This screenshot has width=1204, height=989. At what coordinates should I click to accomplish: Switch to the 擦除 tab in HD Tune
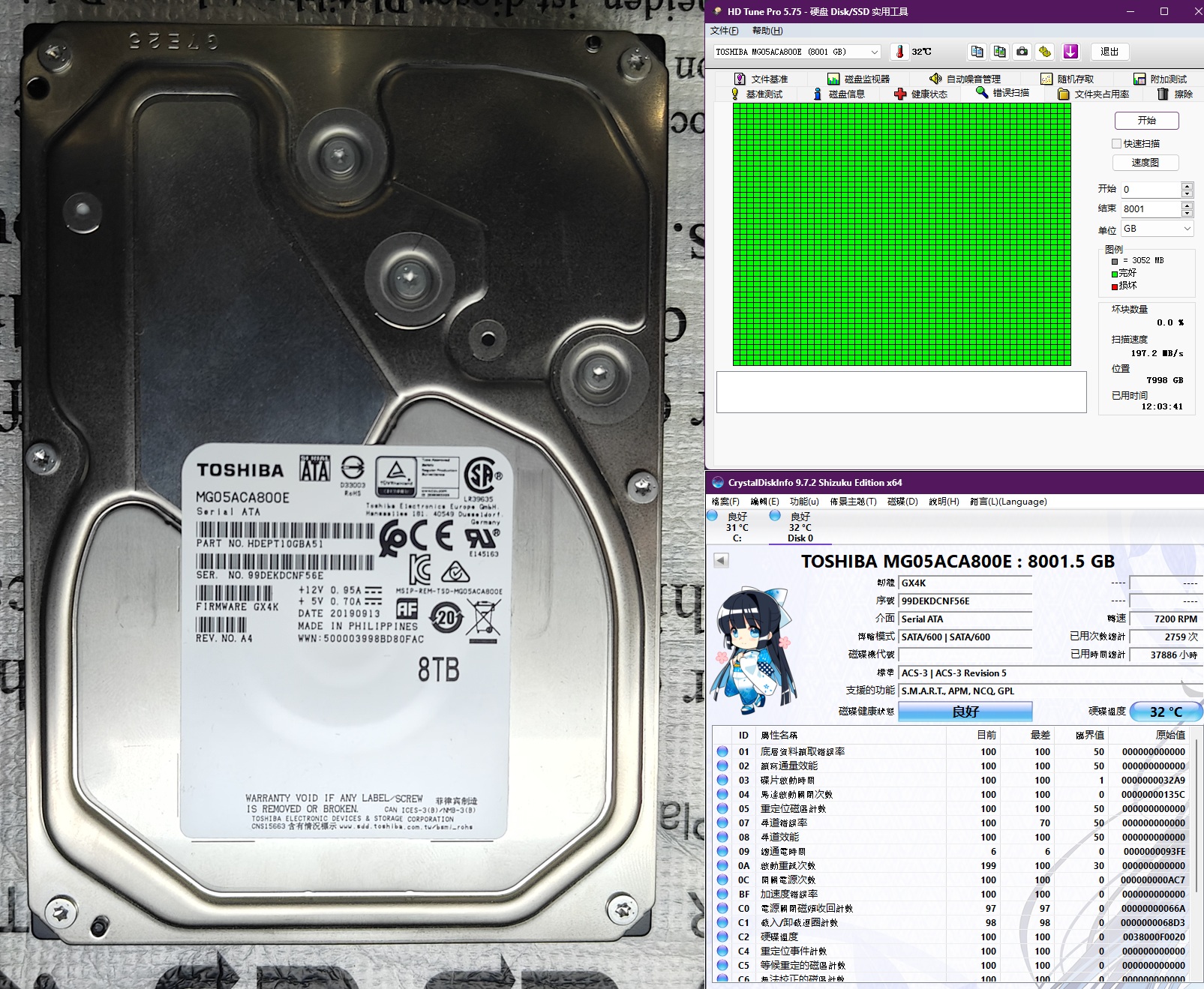(x=1175, y=94)
